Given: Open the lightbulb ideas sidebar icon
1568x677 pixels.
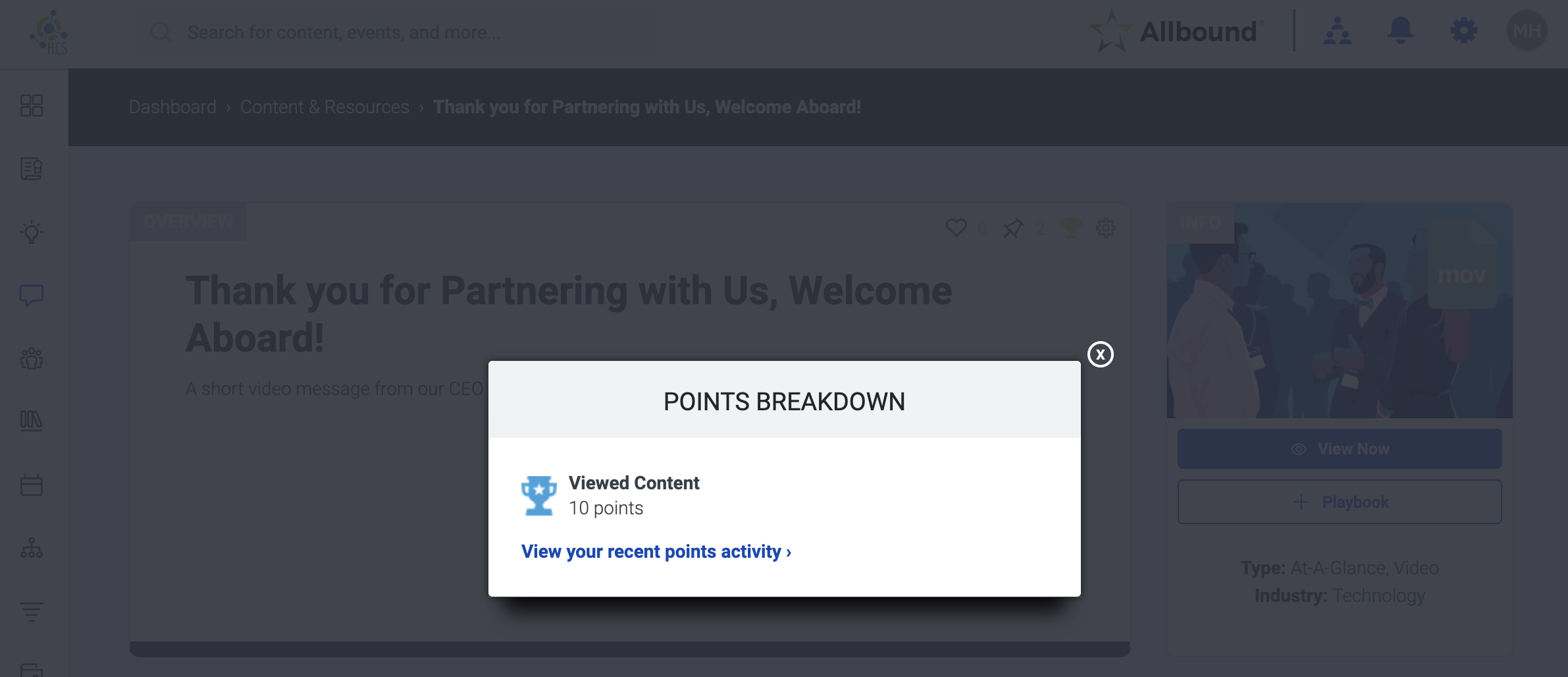Looking at the screenshot, I should [x=32, y=232].
